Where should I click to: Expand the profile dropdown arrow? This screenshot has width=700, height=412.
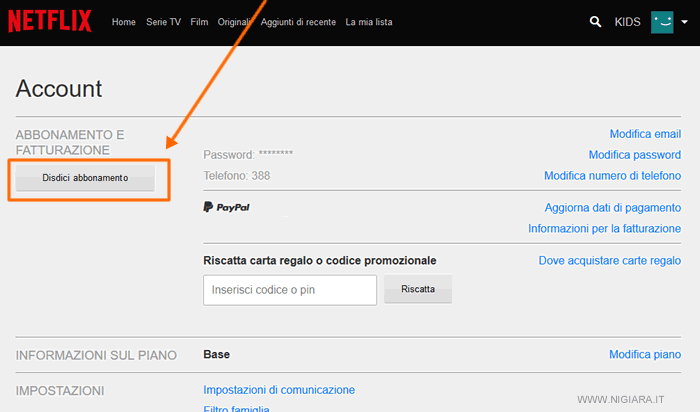pos(684,21)
